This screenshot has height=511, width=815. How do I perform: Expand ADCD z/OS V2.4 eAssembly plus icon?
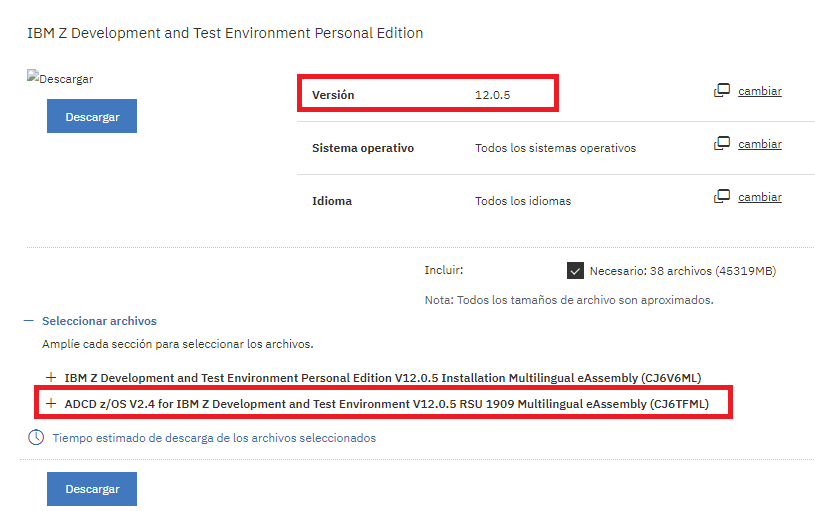(51, 404)
